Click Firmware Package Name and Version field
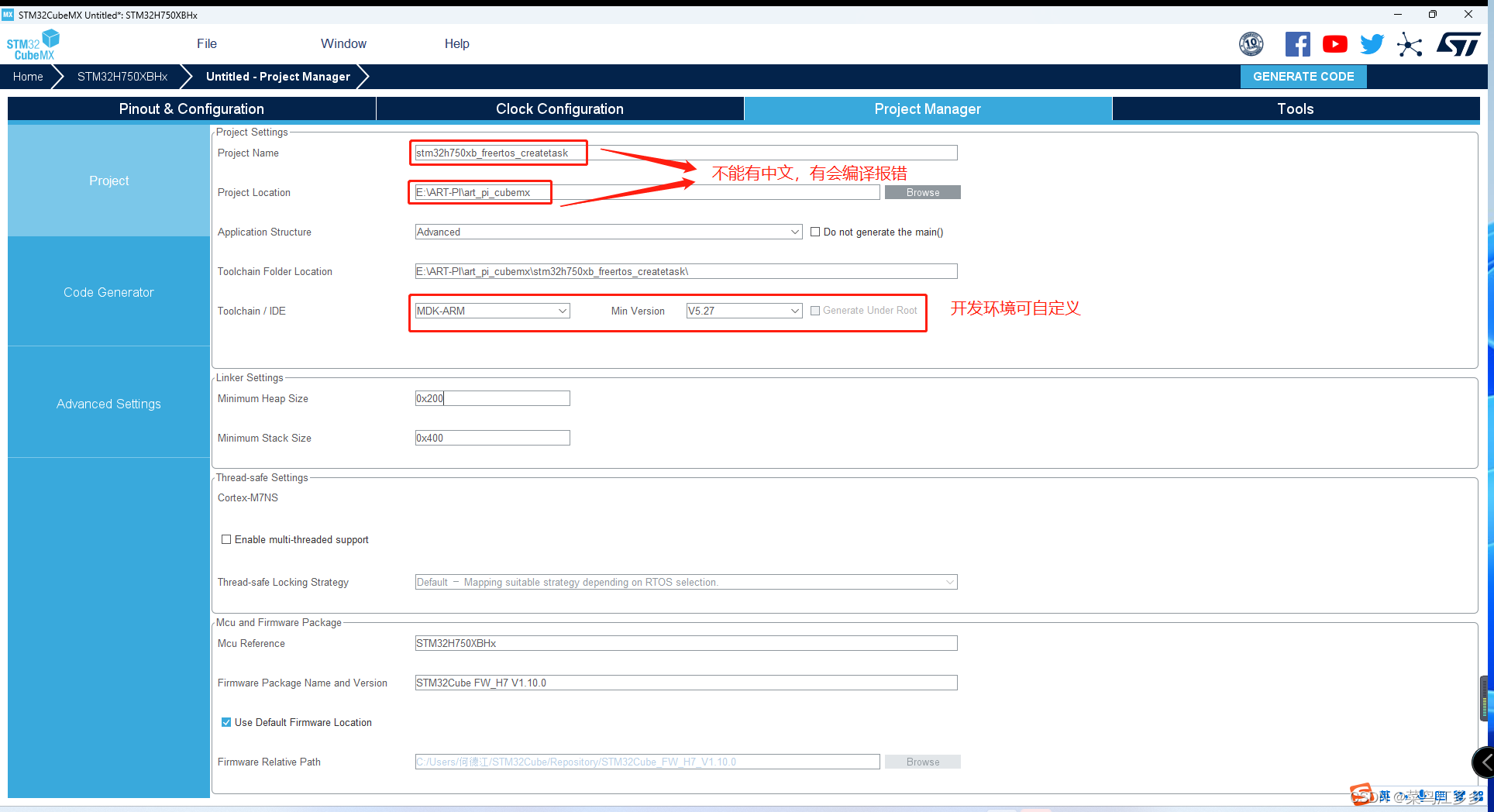The height and width of the screenshot is (812, 1494). coord(686,683)
